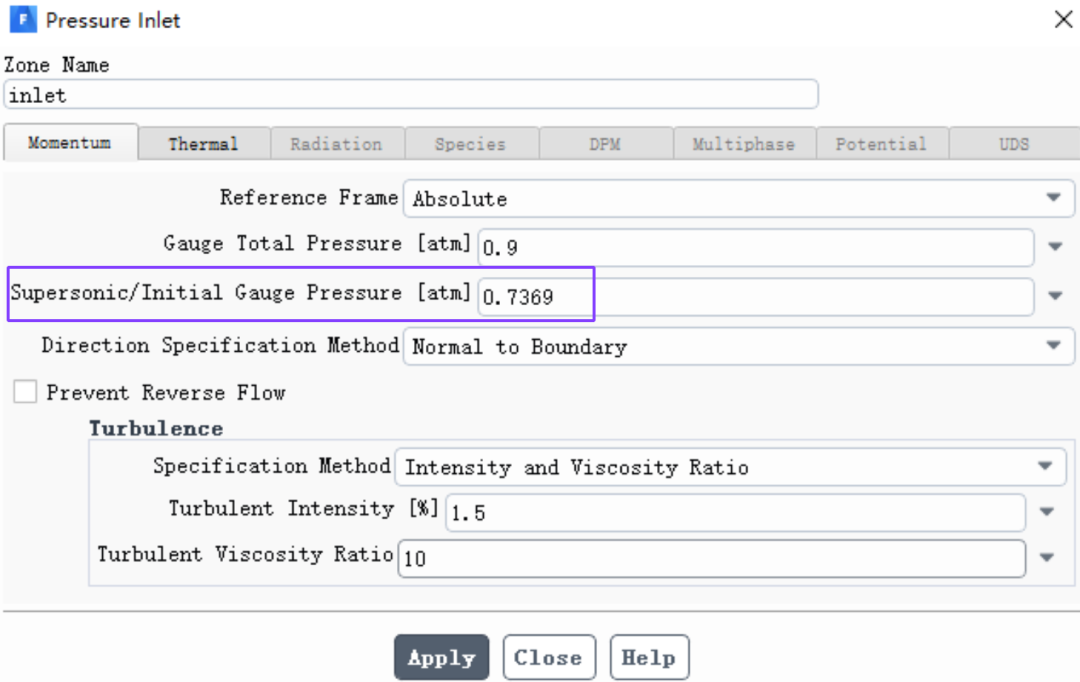Apply the pressure inlet settings
This screenshot has width=1080, height=682.
coord(442,657)
